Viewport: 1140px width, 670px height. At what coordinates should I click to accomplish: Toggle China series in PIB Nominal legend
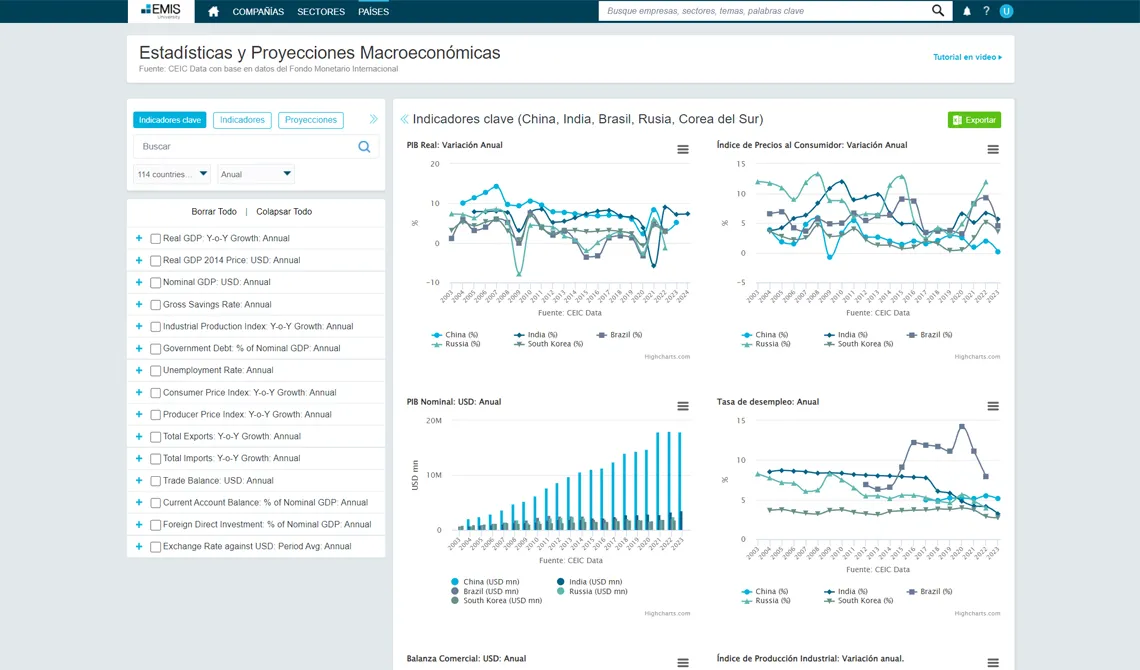tap(485, 581)
